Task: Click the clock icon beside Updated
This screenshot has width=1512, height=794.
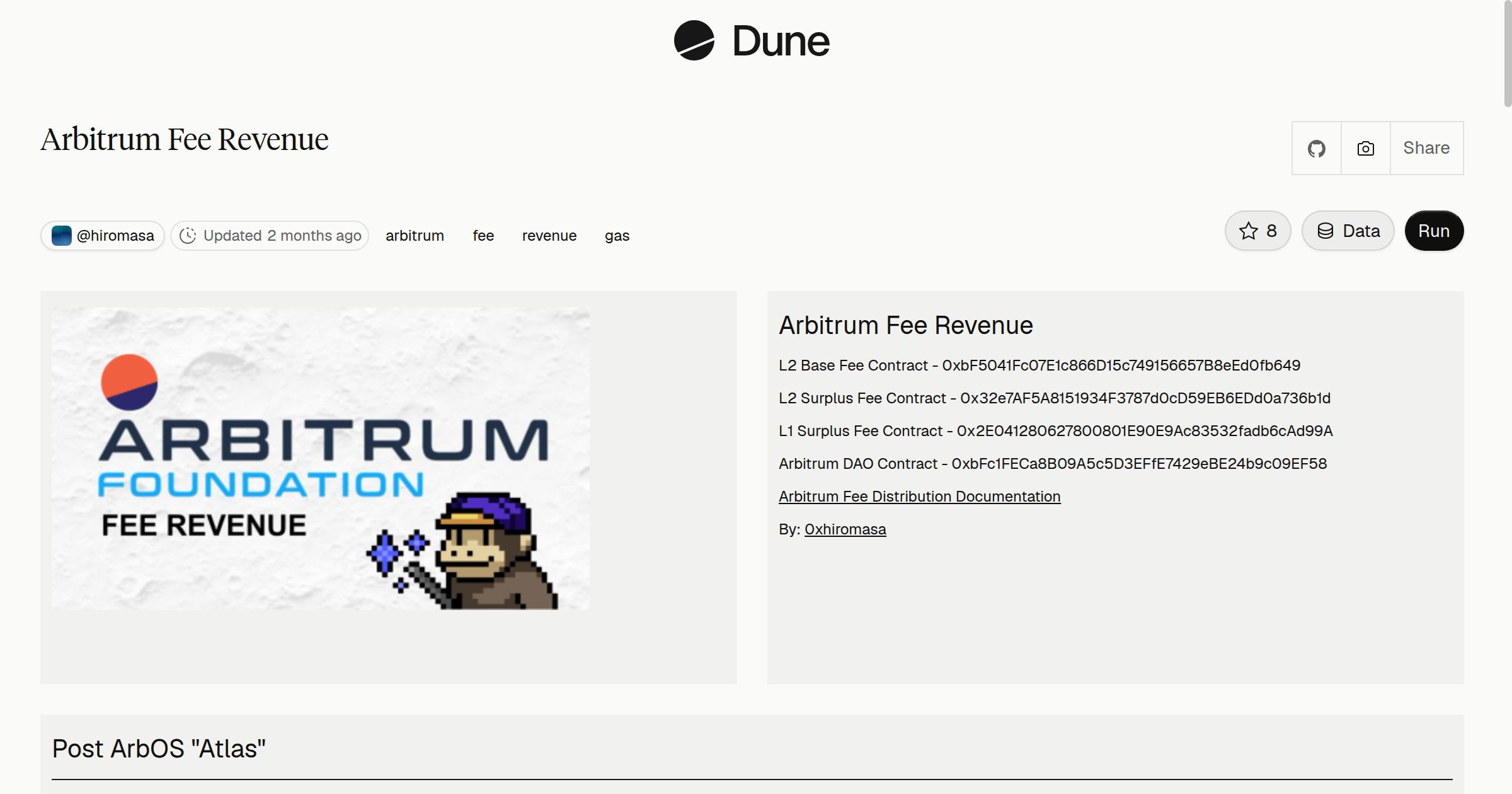Action: click(x=188, y=236)
